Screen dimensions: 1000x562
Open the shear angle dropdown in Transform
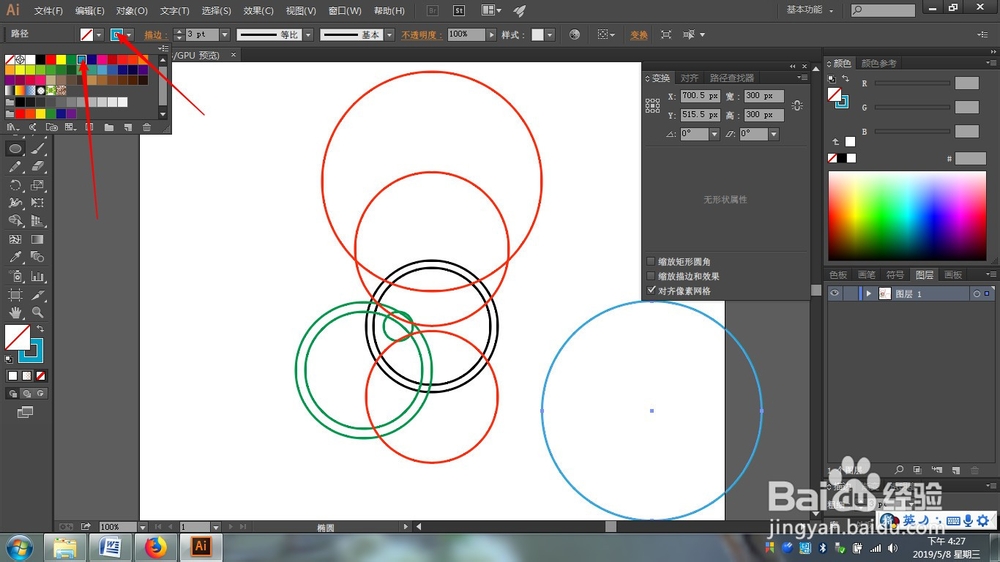(x=774, y=134)
